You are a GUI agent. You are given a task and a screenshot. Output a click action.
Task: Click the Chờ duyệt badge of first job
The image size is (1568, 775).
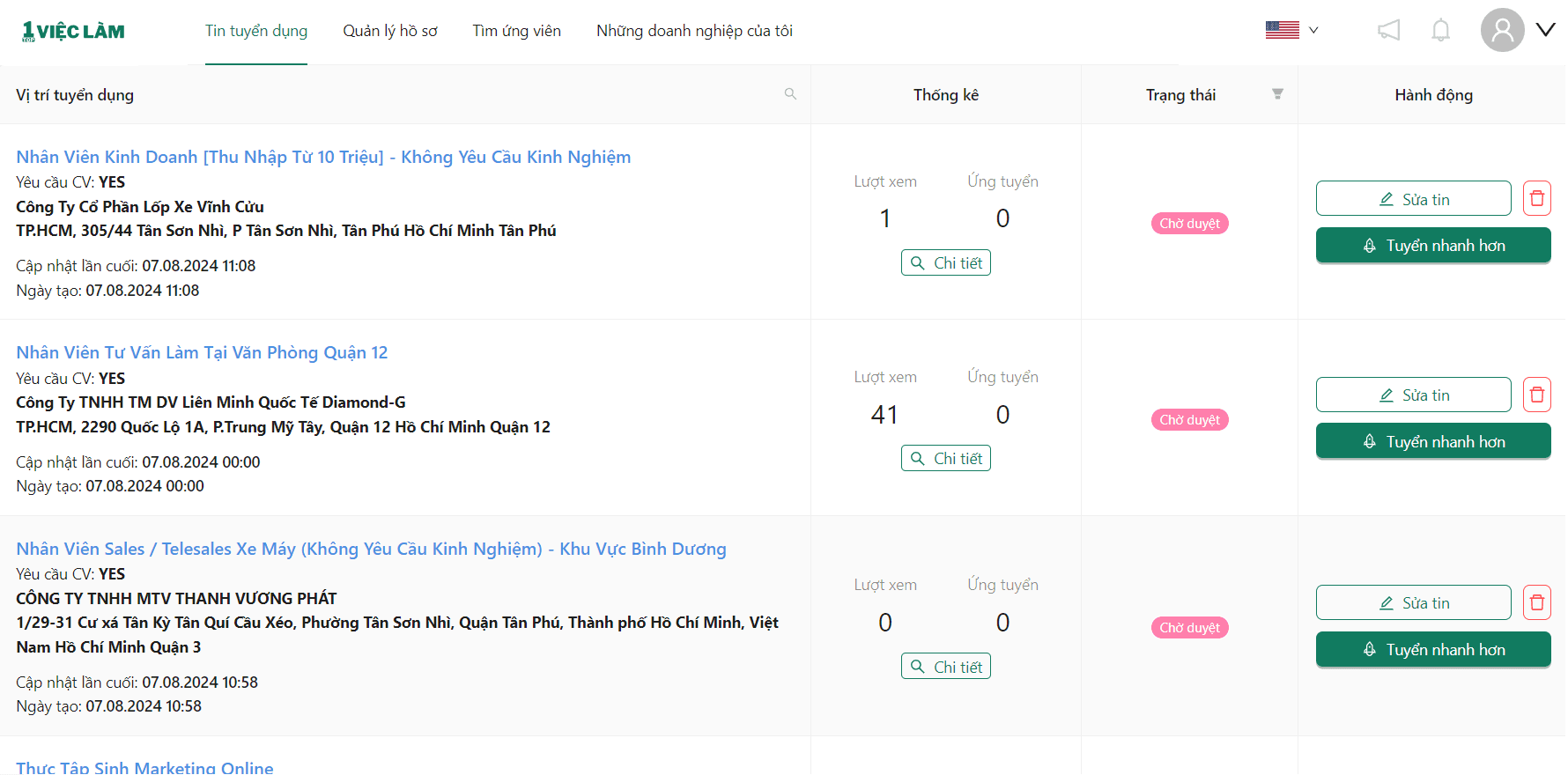pos(1189,224)
